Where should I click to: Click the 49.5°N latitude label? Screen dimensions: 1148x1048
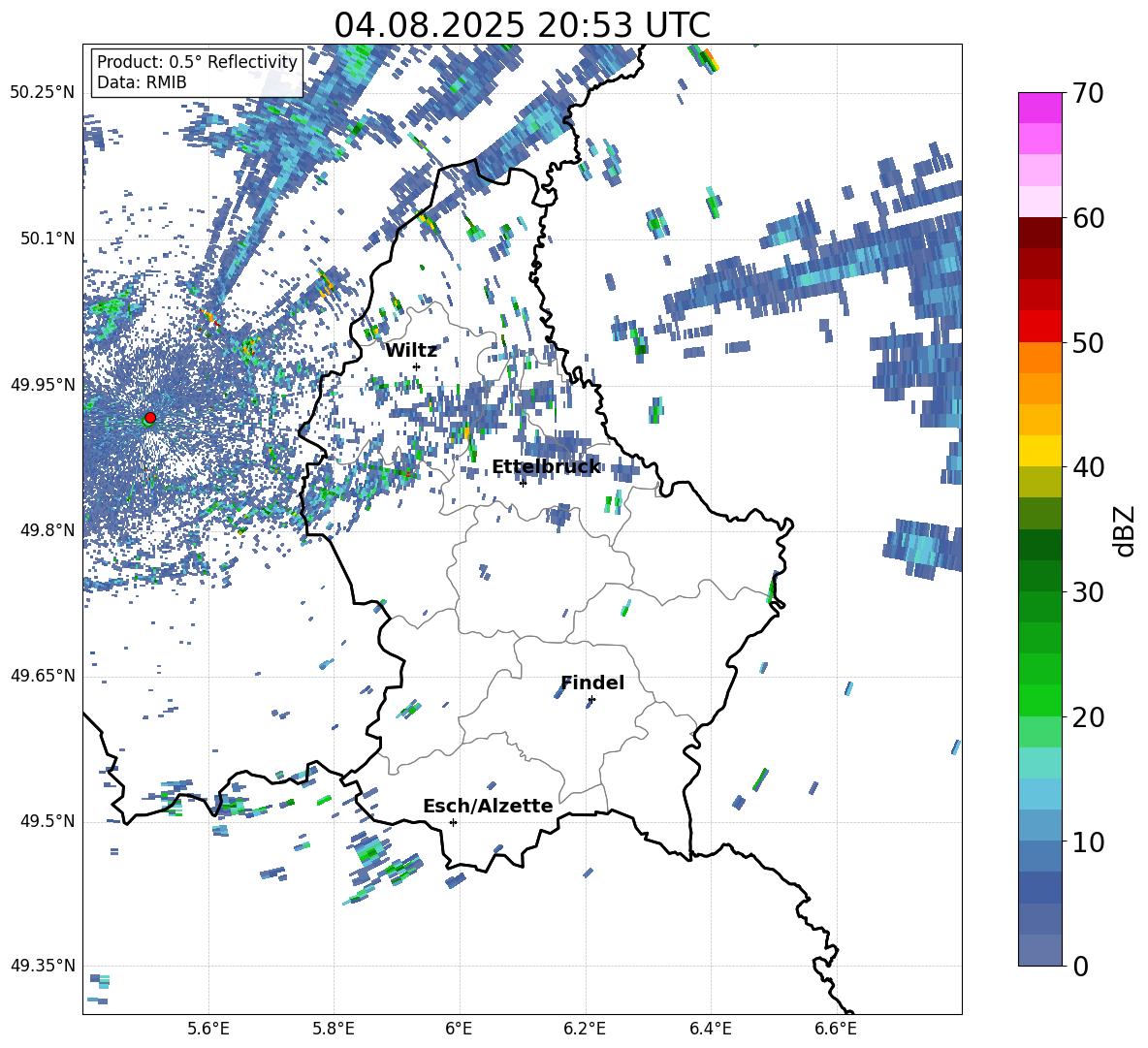click(47, 821)
